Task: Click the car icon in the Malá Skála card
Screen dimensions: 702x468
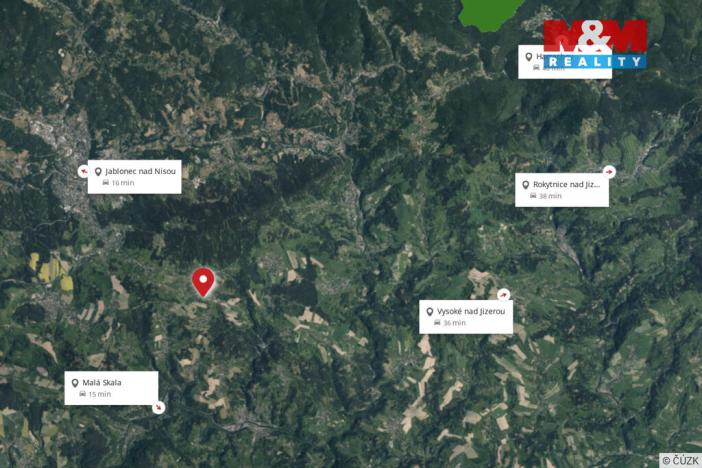Action: (x=82, y=394)
